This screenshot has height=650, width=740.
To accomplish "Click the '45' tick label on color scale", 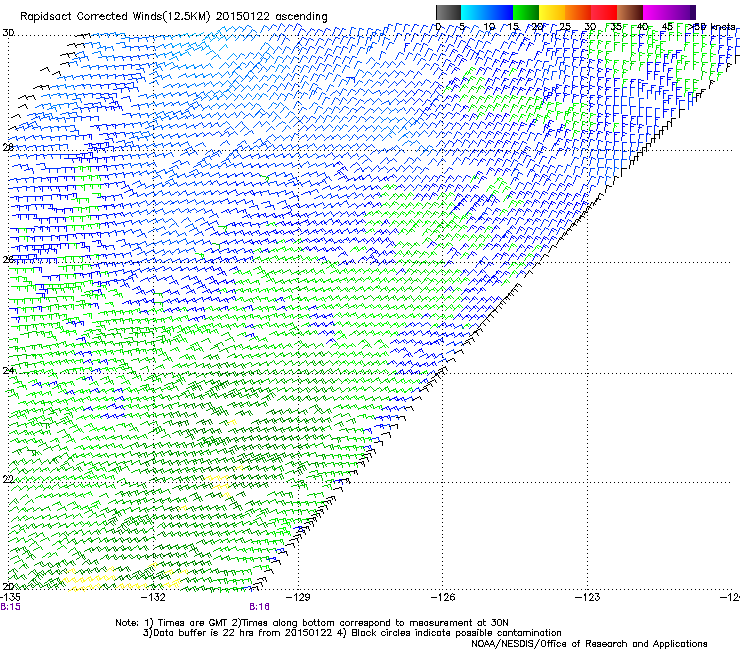I will click(x=667, y=26).
